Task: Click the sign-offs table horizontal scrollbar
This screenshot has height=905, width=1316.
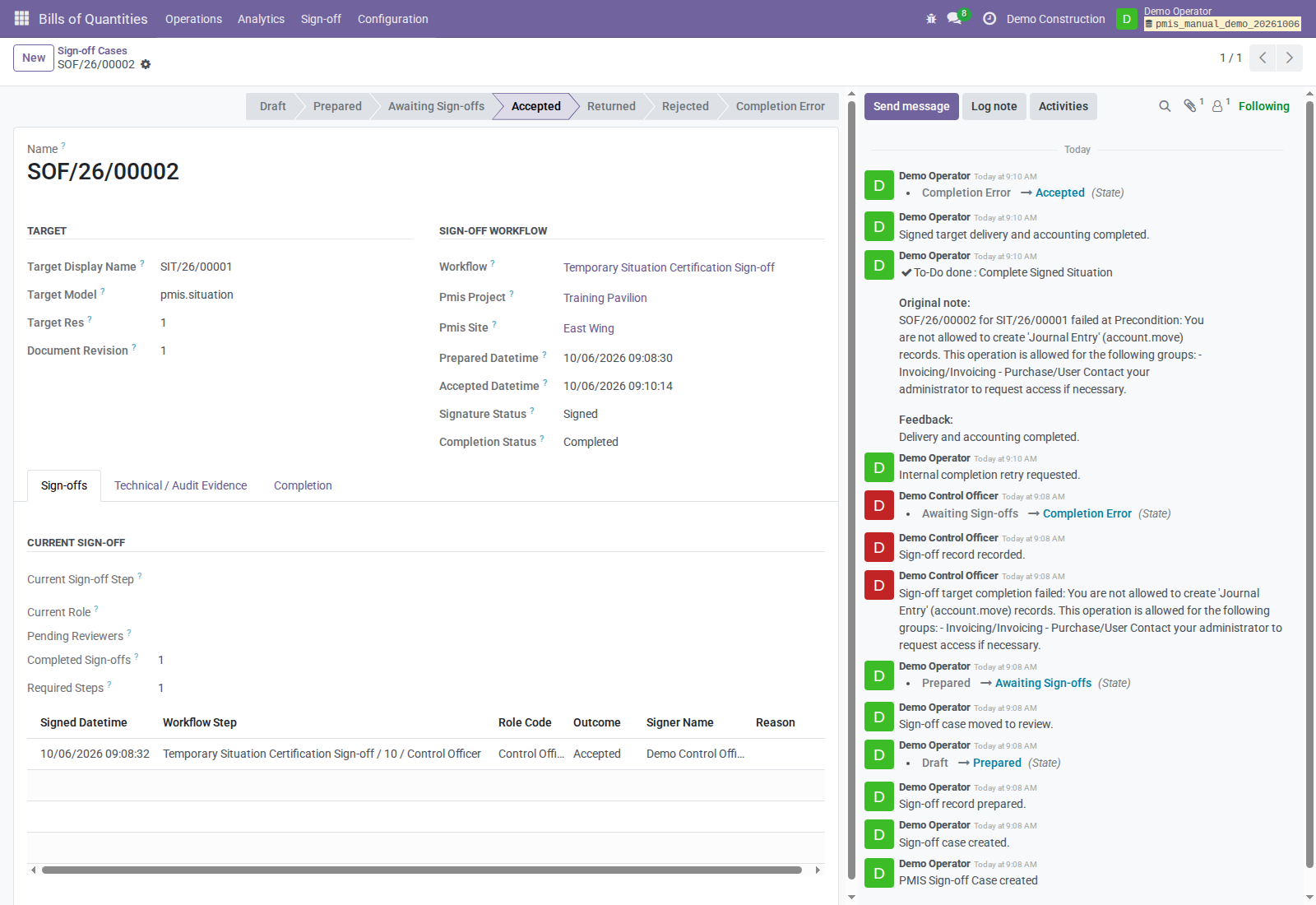Action: [422, 870]
